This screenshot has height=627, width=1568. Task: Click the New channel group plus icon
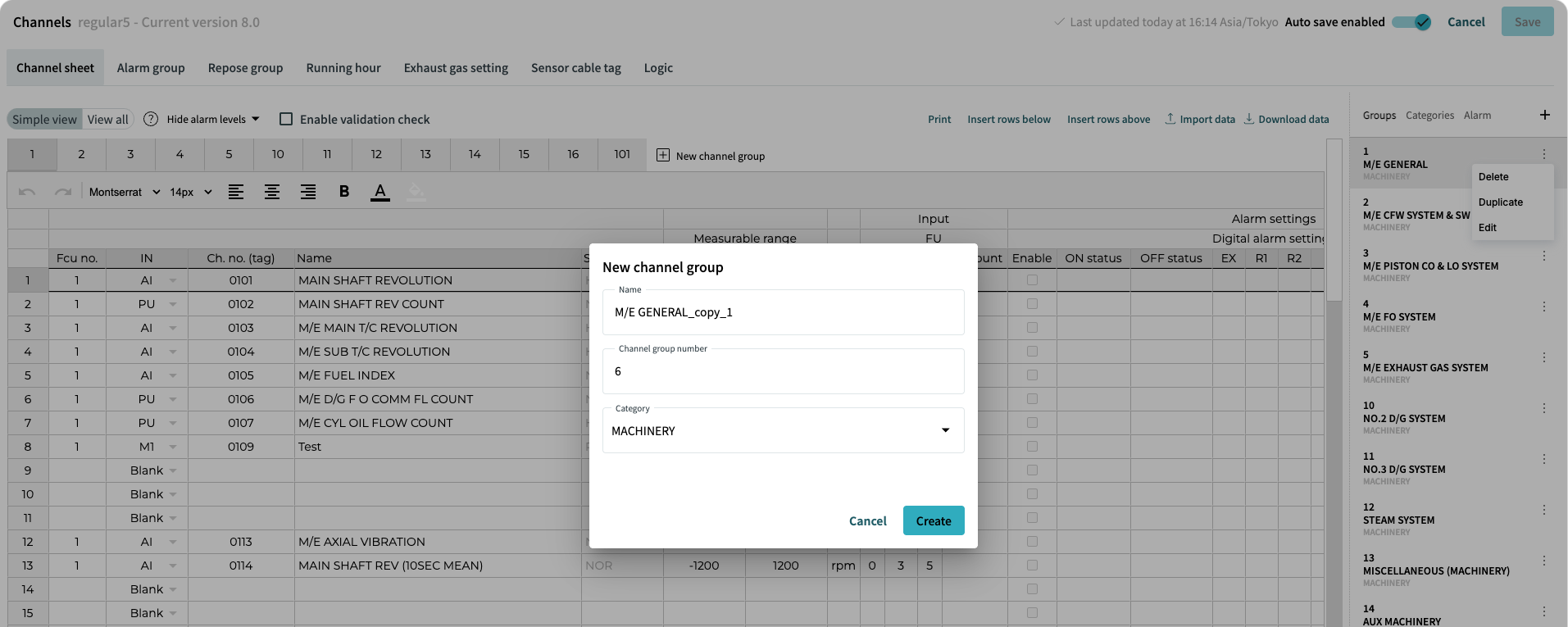pos(663,155)
